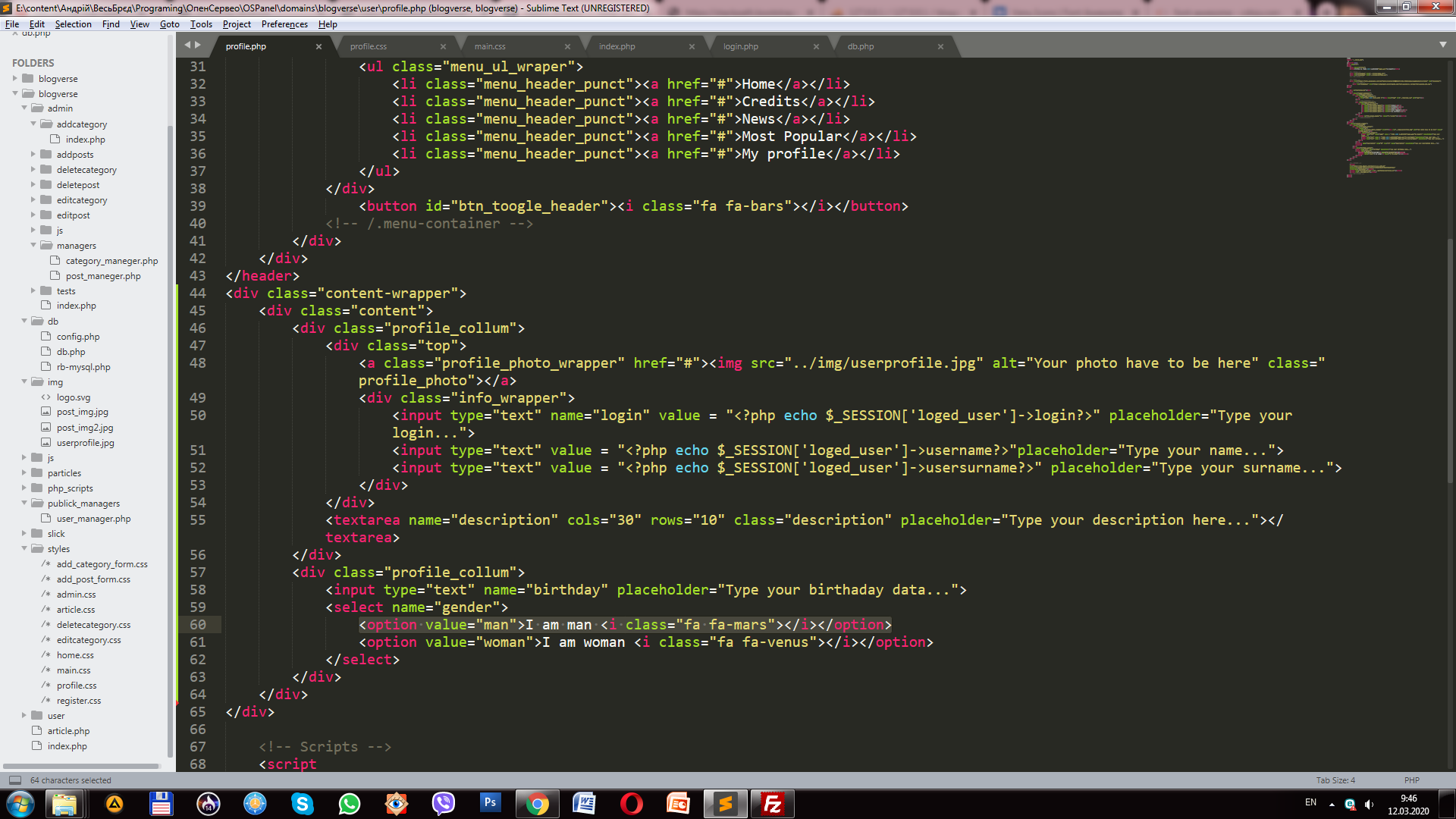Image resolution: width=1456 pixels, height=819 pixels.
Task: Open Skype from taskbar
Action: (302, 804)
